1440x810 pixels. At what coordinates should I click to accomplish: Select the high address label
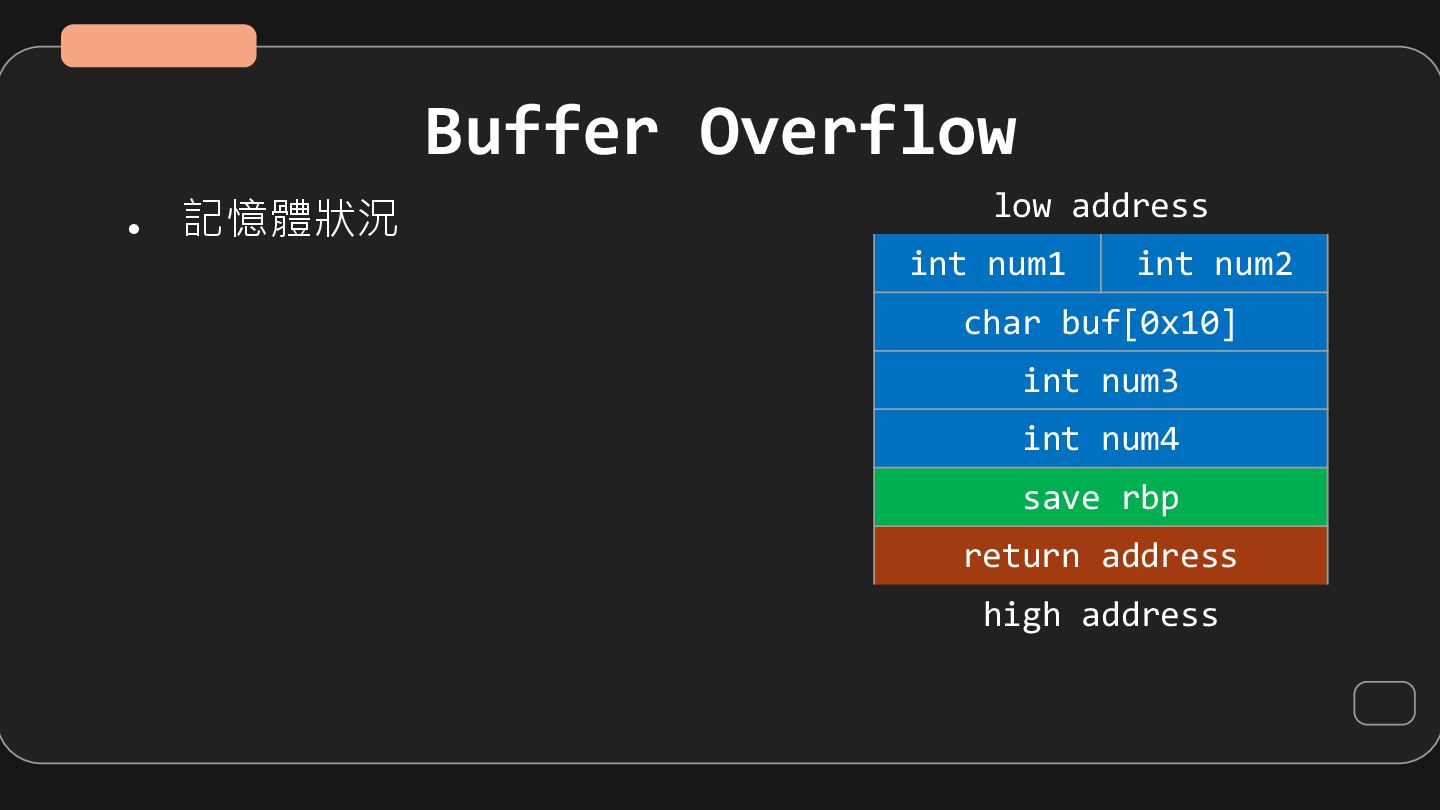tap(1100, 614)
